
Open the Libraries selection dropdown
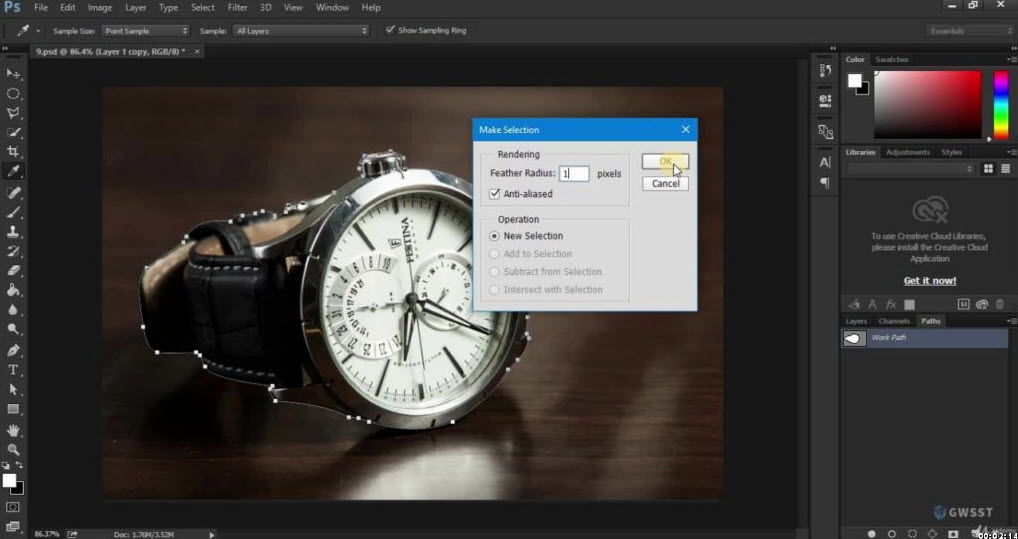(x=910, y=169)
